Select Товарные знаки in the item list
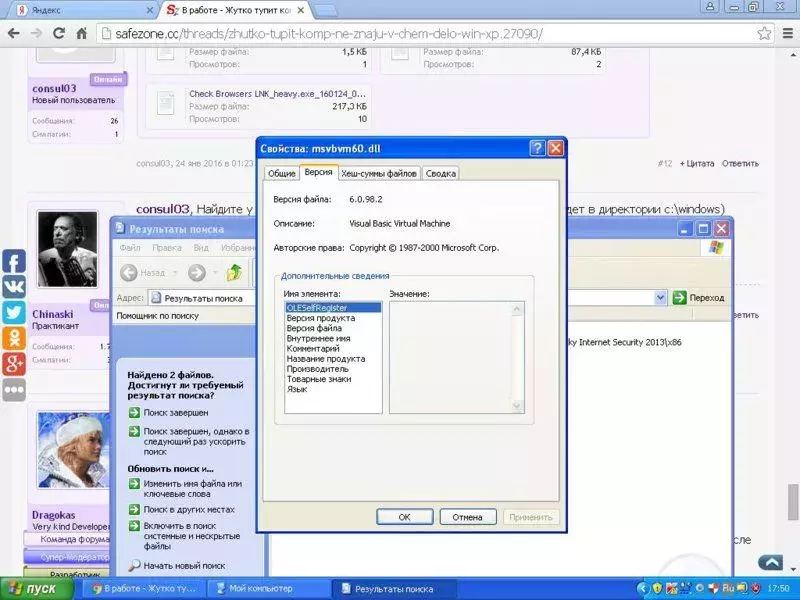The width and height of the screenshot is (800, 600). coord(333,379)
